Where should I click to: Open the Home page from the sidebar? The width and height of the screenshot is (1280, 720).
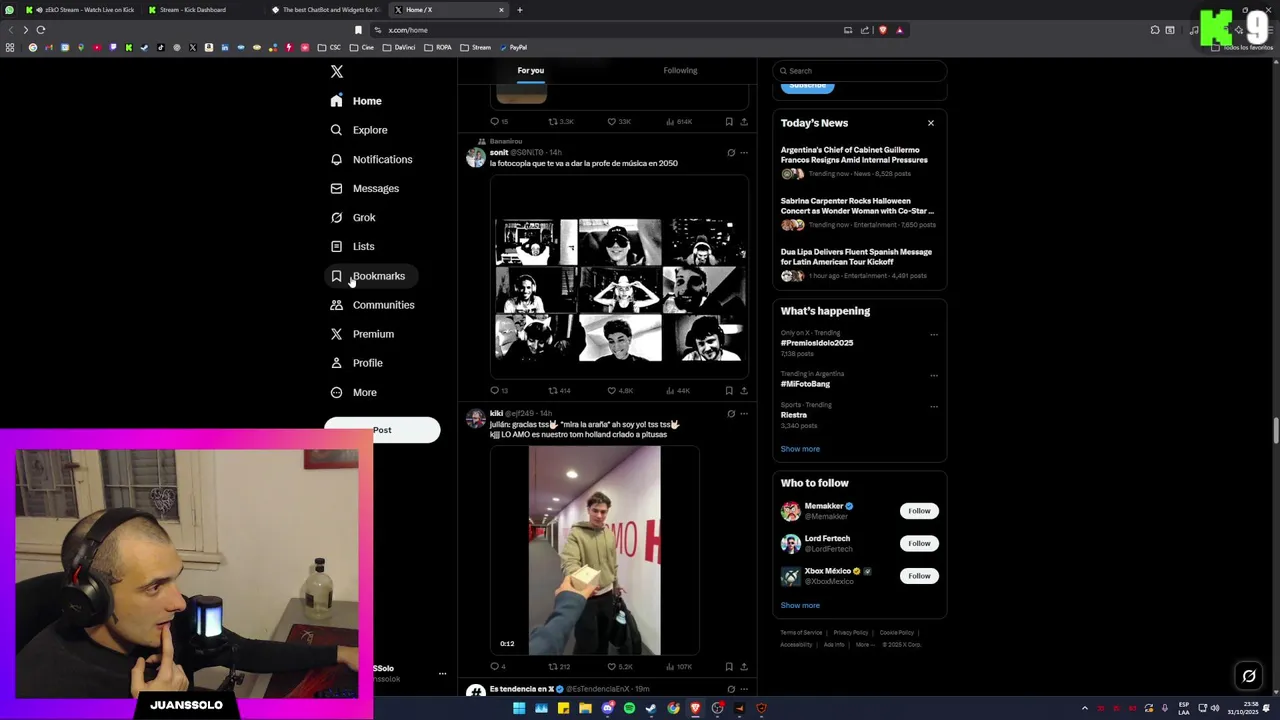[x=357, y=101]
